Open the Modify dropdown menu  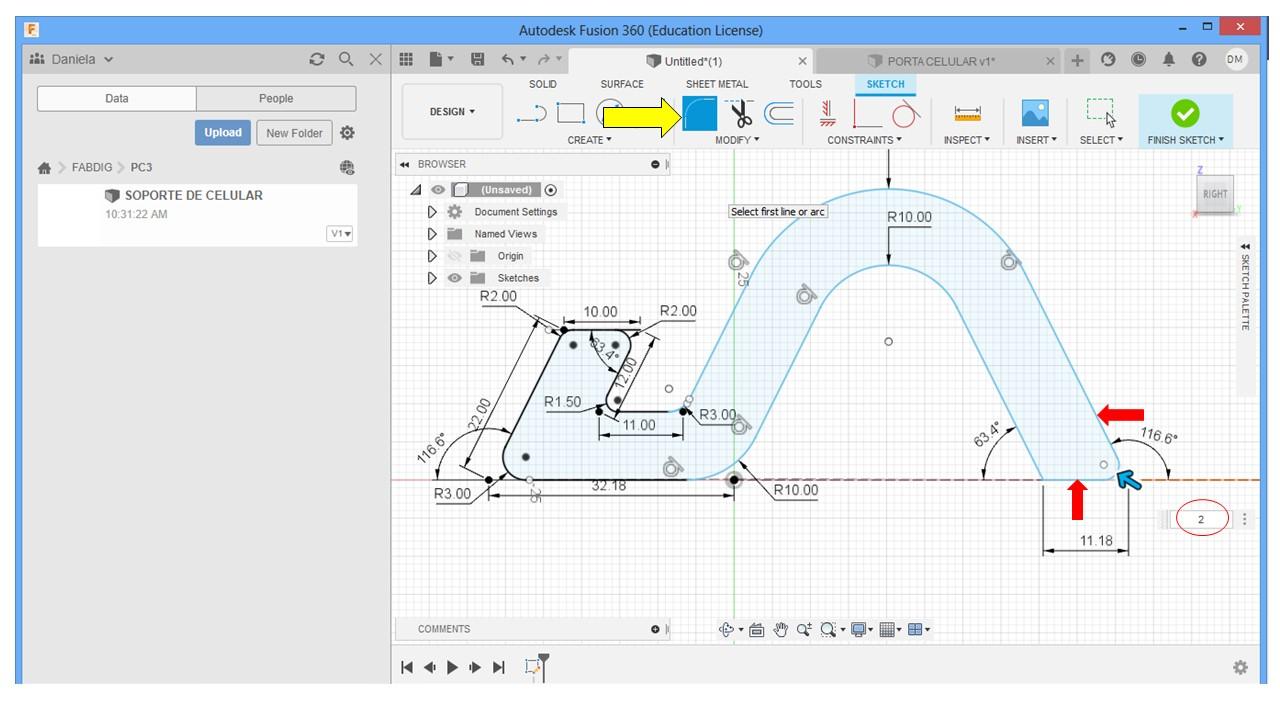tap(737, 140)
